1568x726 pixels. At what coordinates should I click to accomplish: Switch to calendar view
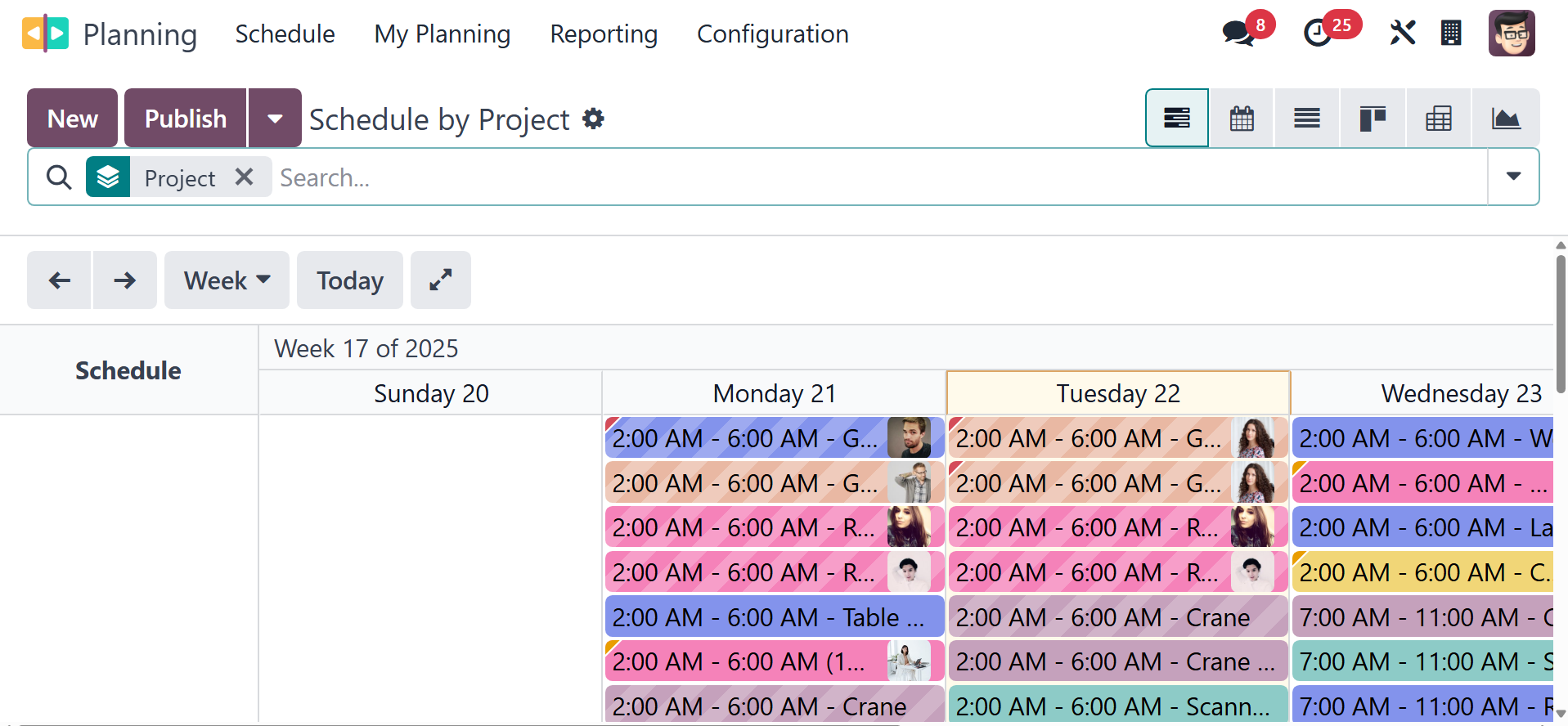click(1242, 119)
